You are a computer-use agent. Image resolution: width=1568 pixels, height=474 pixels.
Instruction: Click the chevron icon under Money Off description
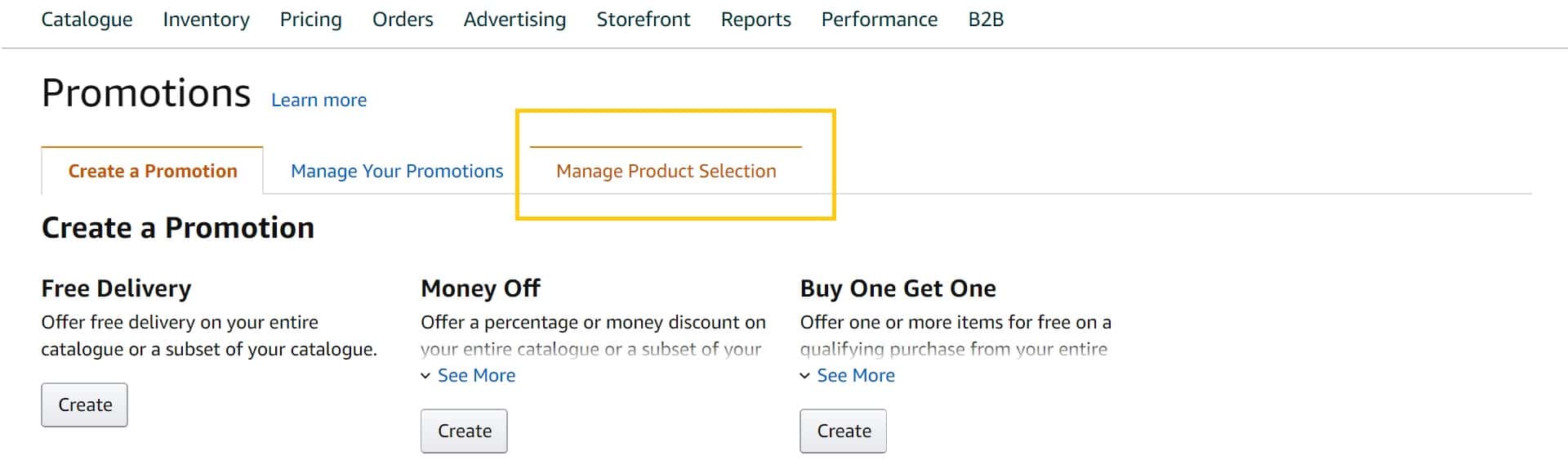[425, 376]
